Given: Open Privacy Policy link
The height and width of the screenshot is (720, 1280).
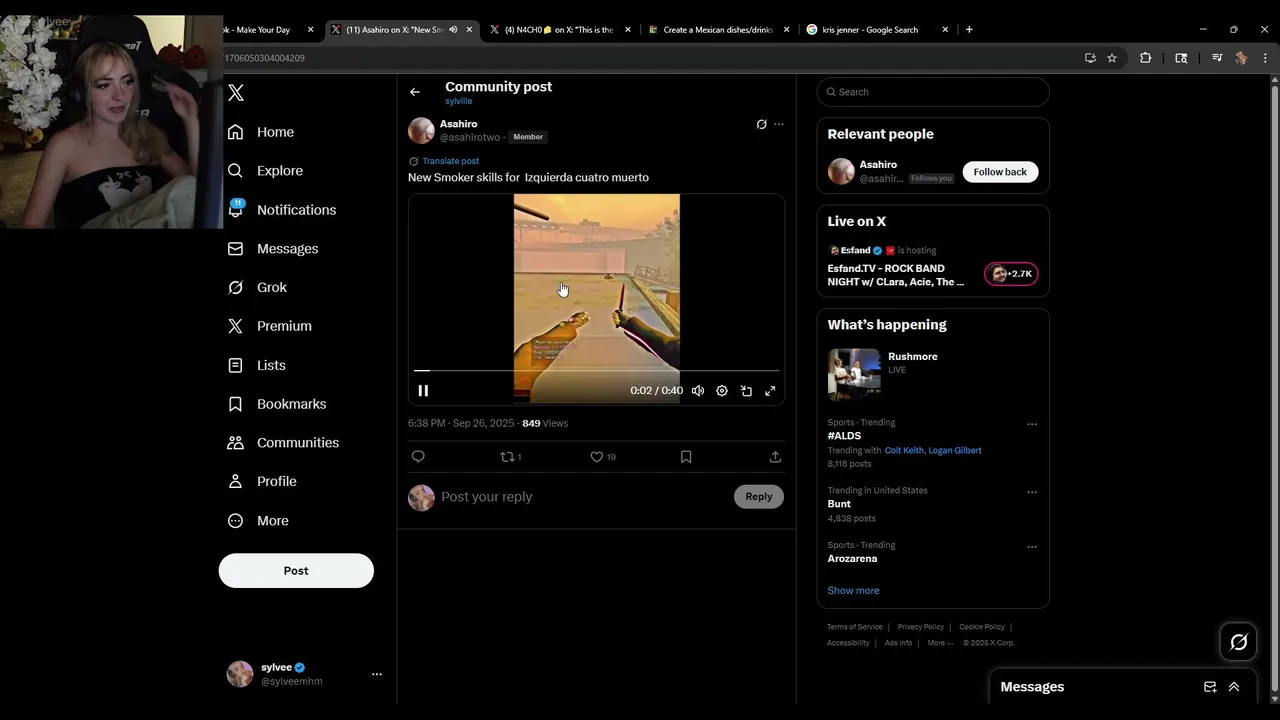Looking at the screenshot, I should (x=921, y=627).
